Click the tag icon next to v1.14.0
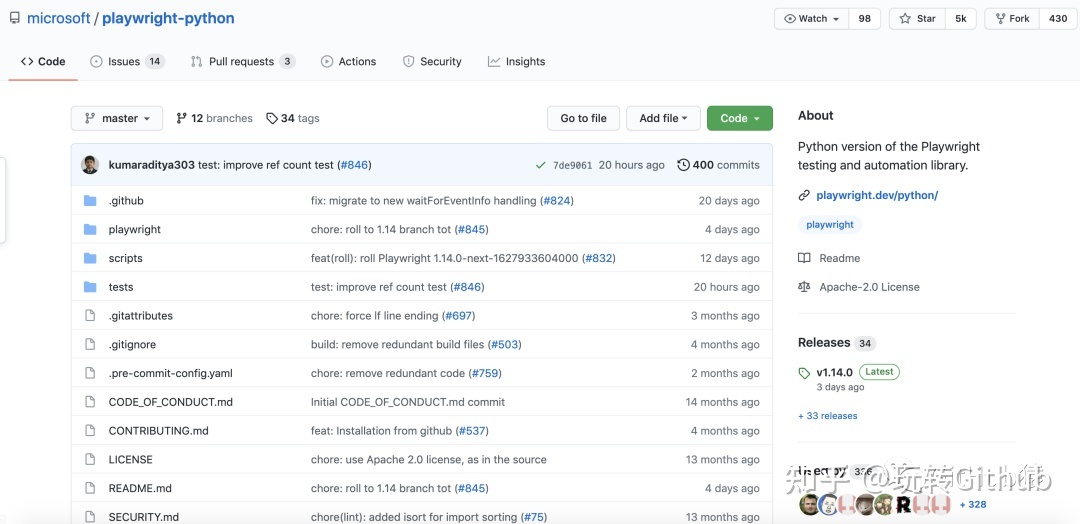 click(804, 373)
